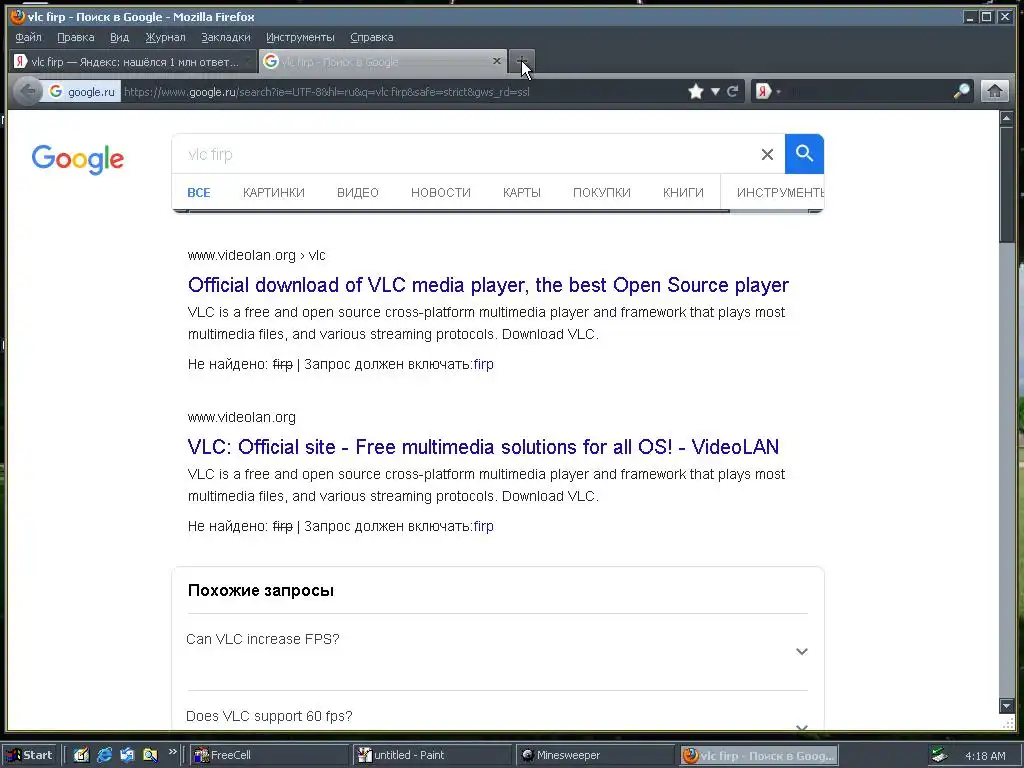This screenshot has height=768, width=1024.
Task: Open the Файл menu
Action: (28, 37)
